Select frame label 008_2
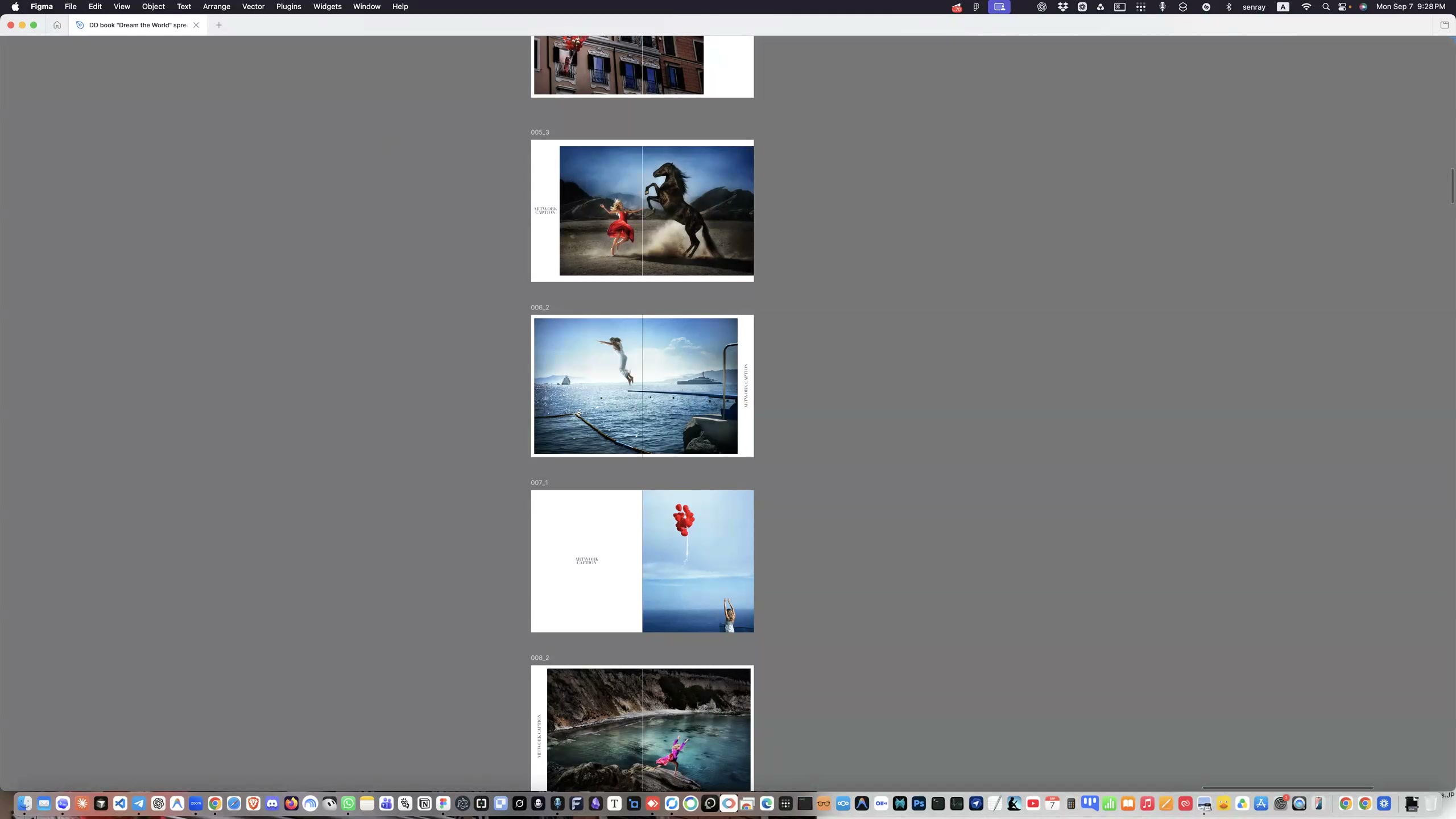 pos(540,658)
